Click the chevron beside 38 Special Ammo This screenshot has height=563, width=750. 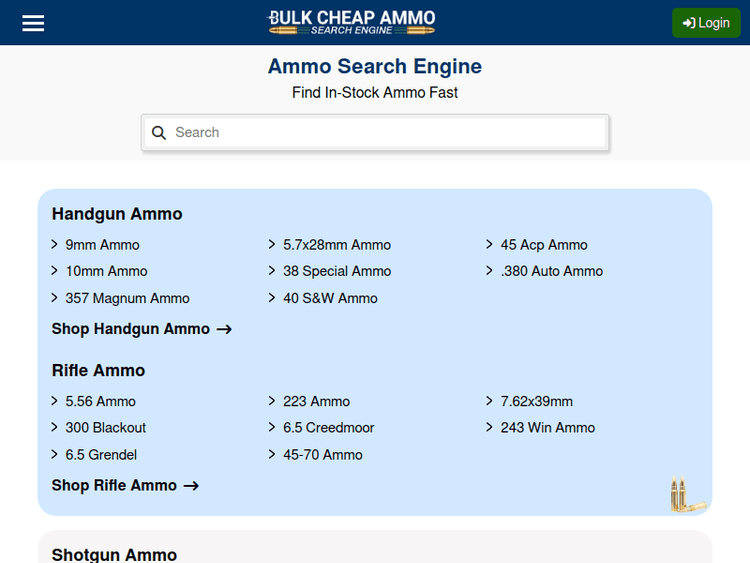pos(273,271)
